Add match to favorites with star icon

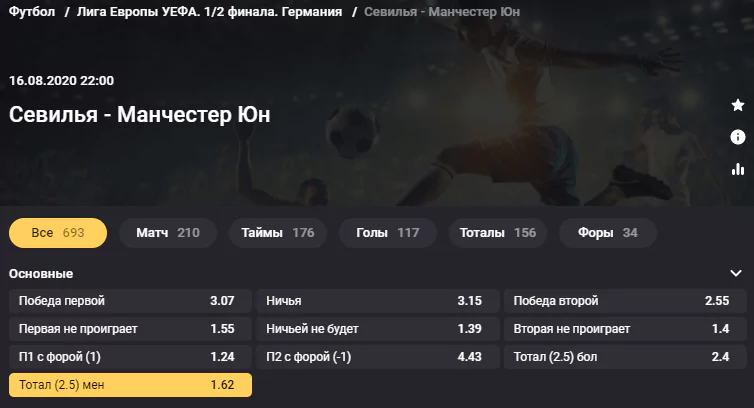737,105
